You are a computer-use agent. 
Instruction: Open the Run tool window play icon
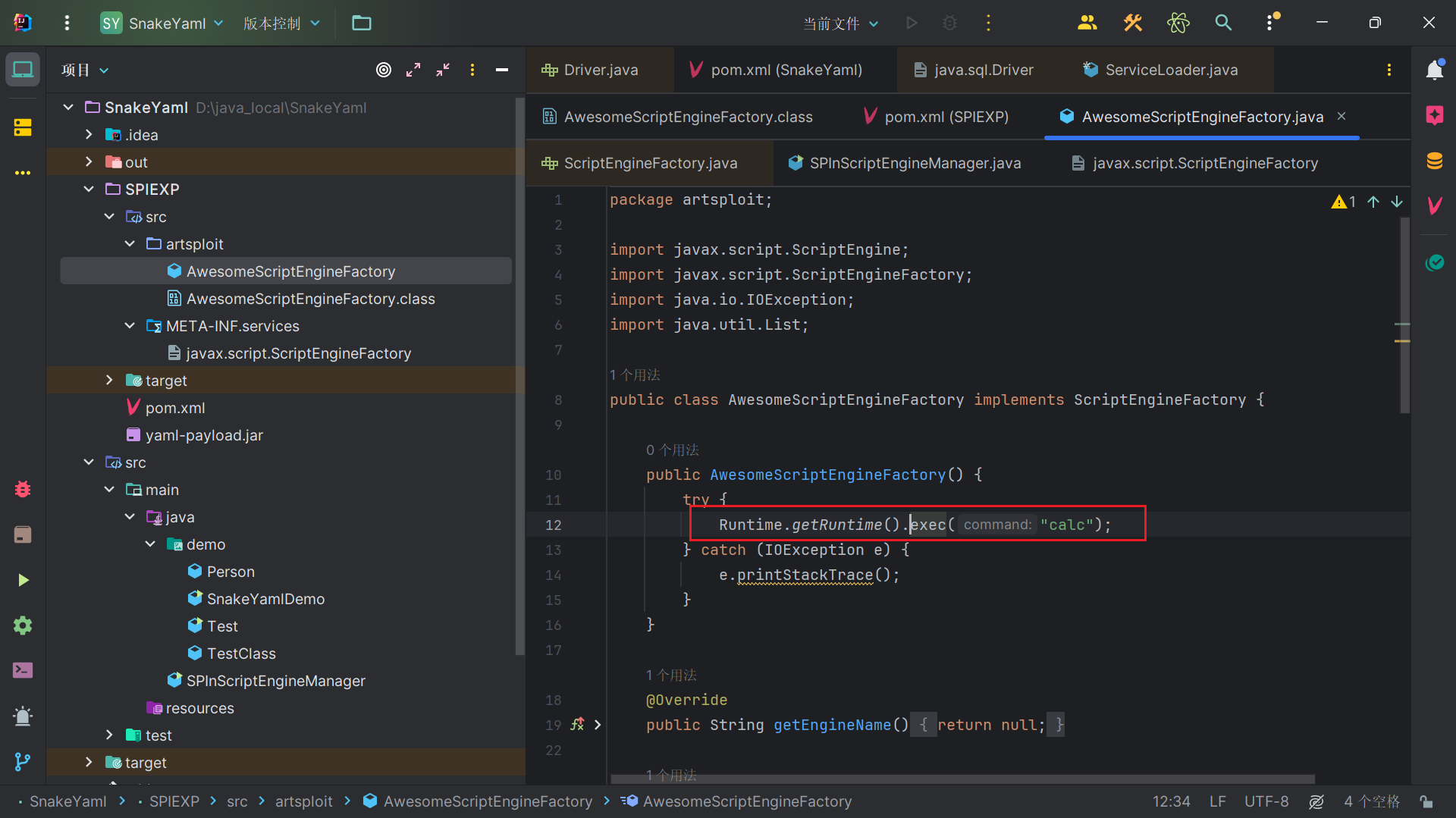pyautogui.click(x=23, y=580)
